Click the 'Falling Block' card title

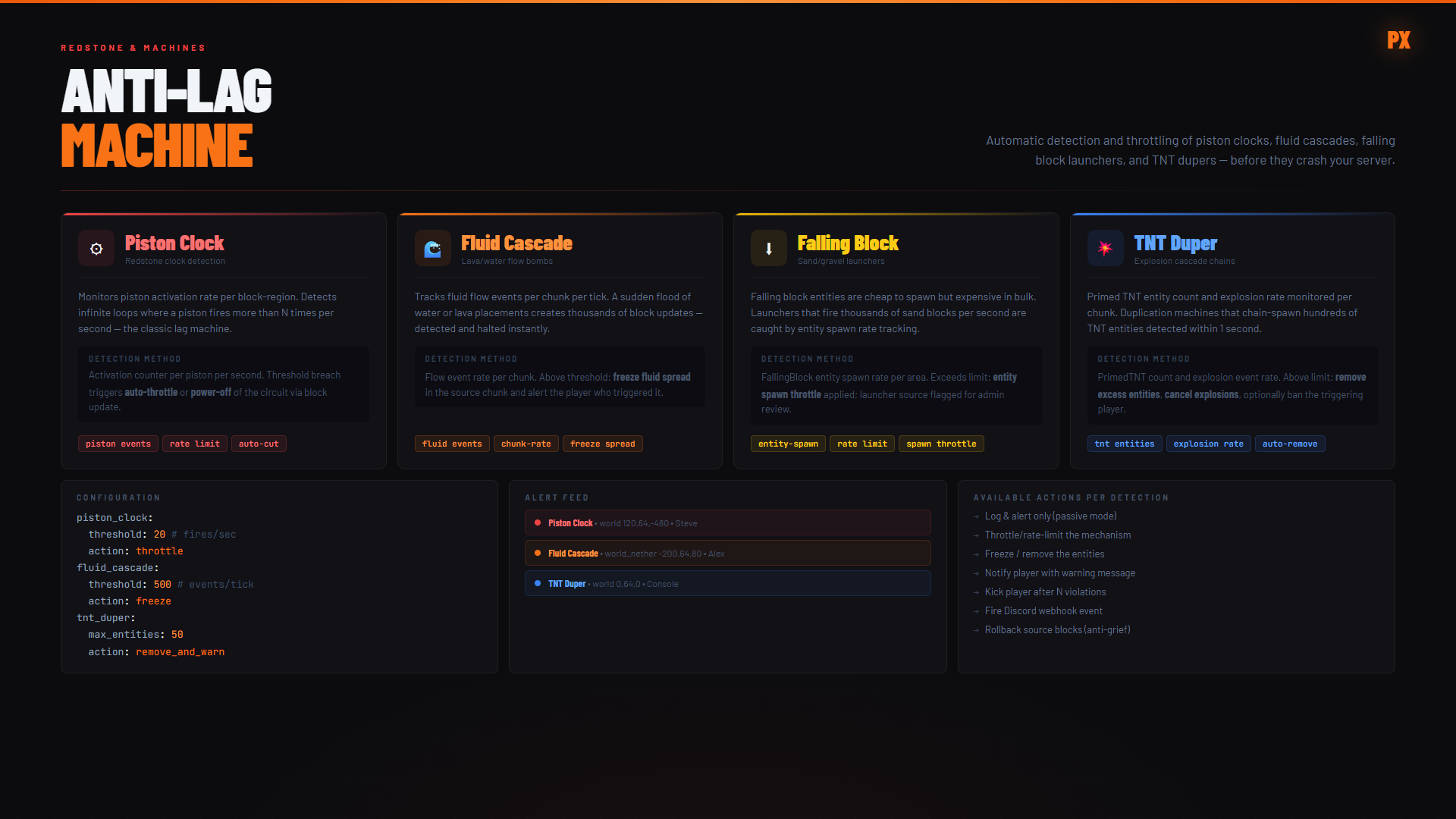coord(848,243)
